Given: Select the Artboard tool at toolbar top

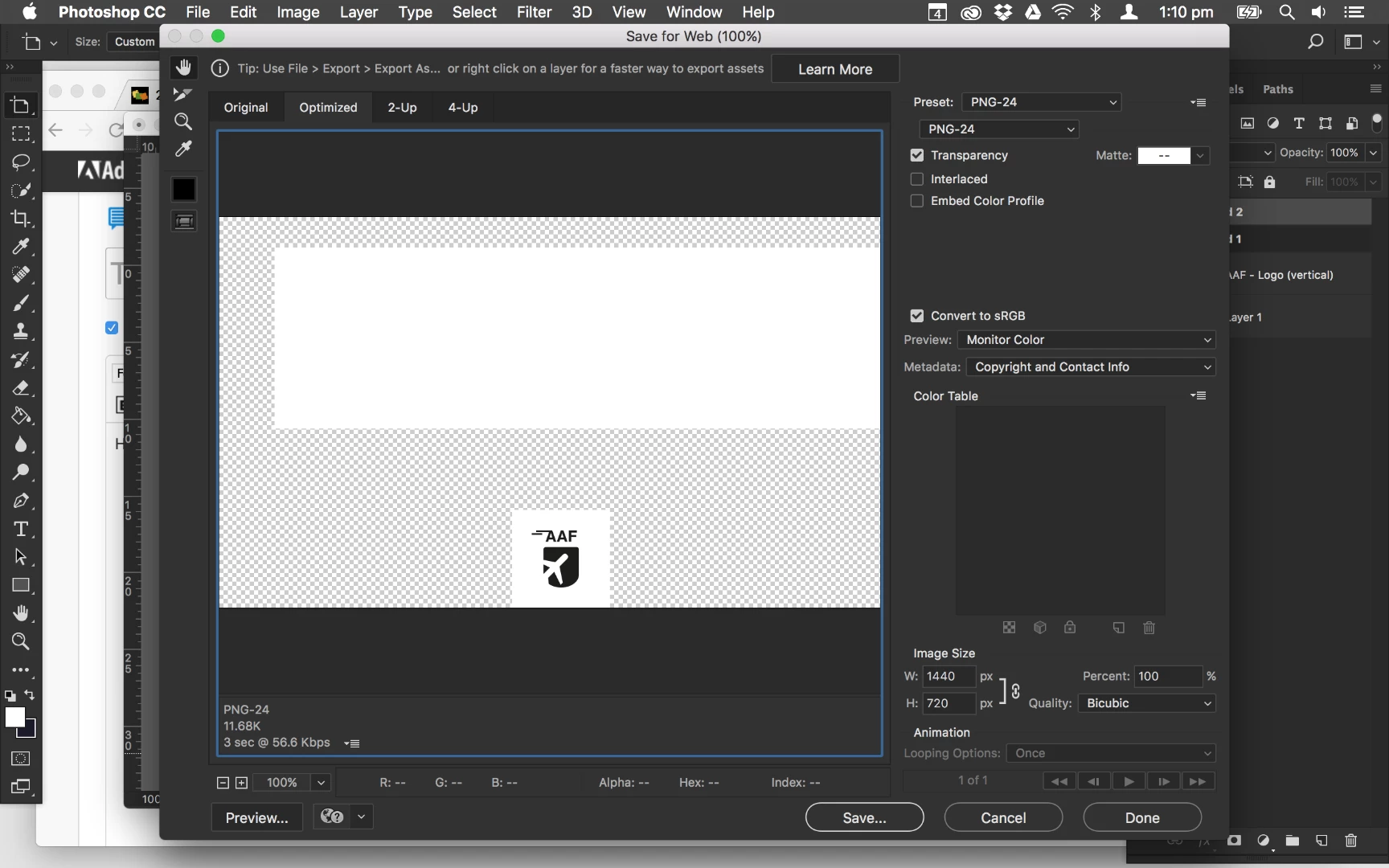Looking at the screenshot, I should tap(21, 105).
